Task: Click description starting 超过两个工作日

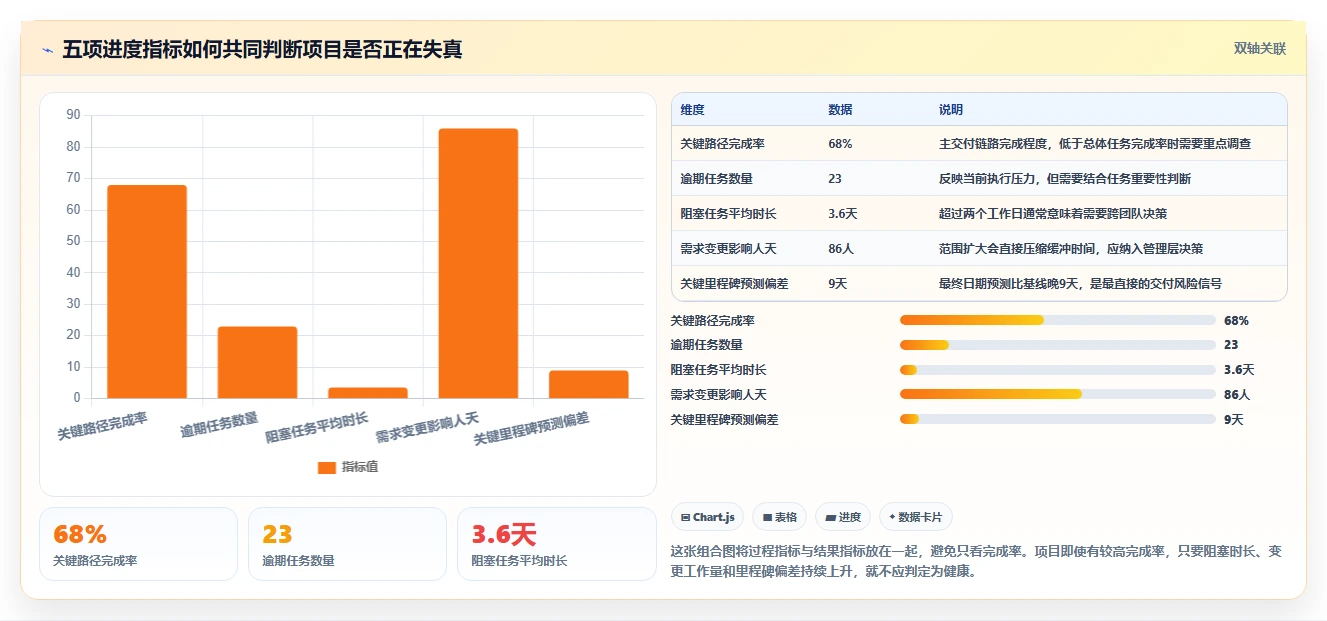Action: click(x=1053, y=214)
